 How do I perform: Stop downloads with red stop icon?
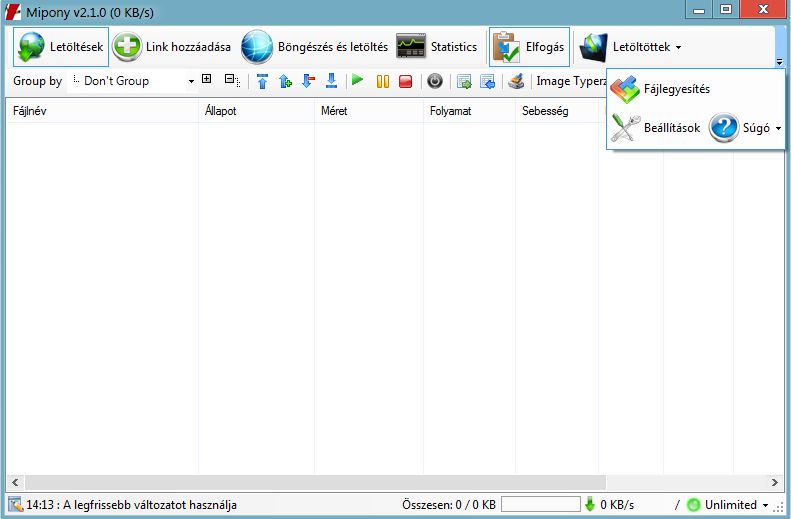pyautogui.click(x=406, y=81)
